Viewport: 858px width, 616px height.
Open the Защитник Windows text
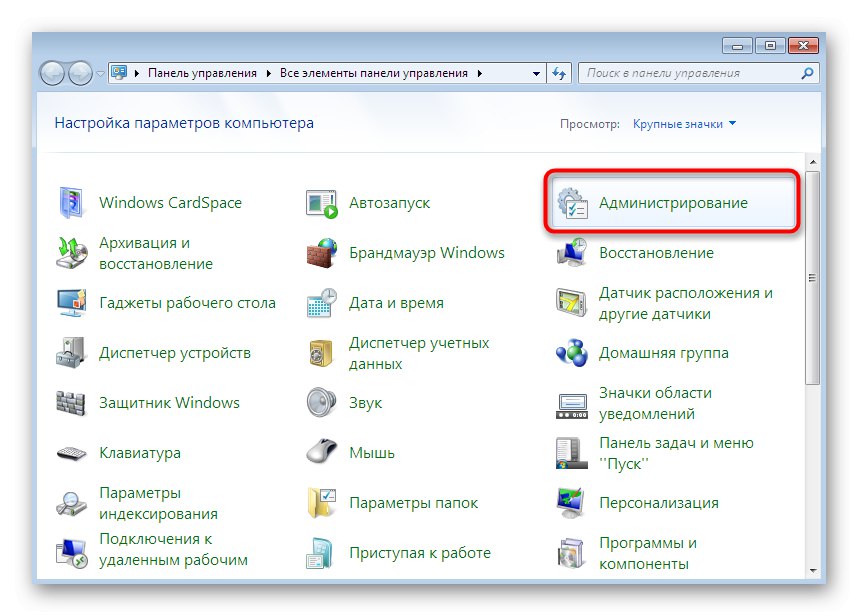169,403
